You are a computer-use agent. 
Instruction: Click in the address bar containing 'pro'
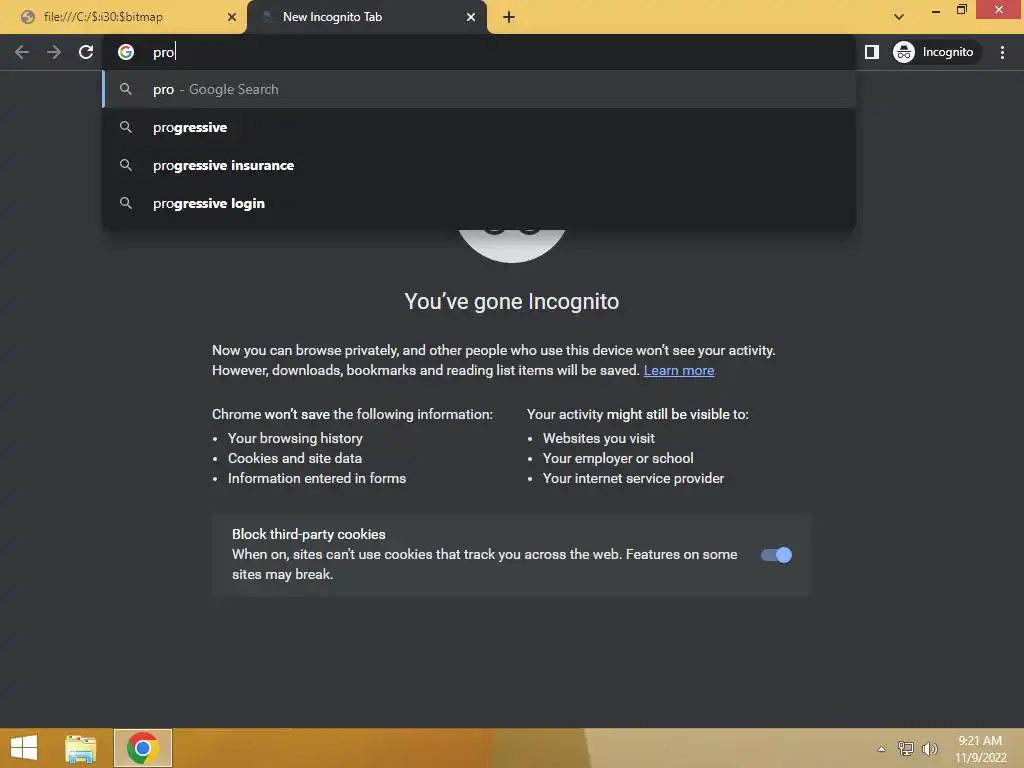point(480,52)
